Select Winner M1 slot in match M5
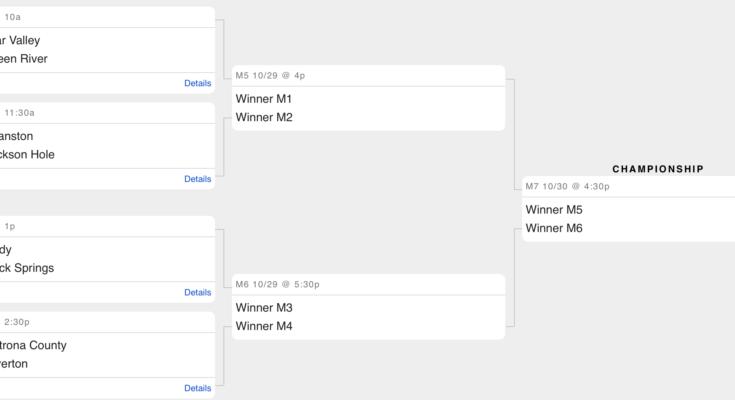The width and height of the screenshot is (735, 400). (x=264, y=99)
